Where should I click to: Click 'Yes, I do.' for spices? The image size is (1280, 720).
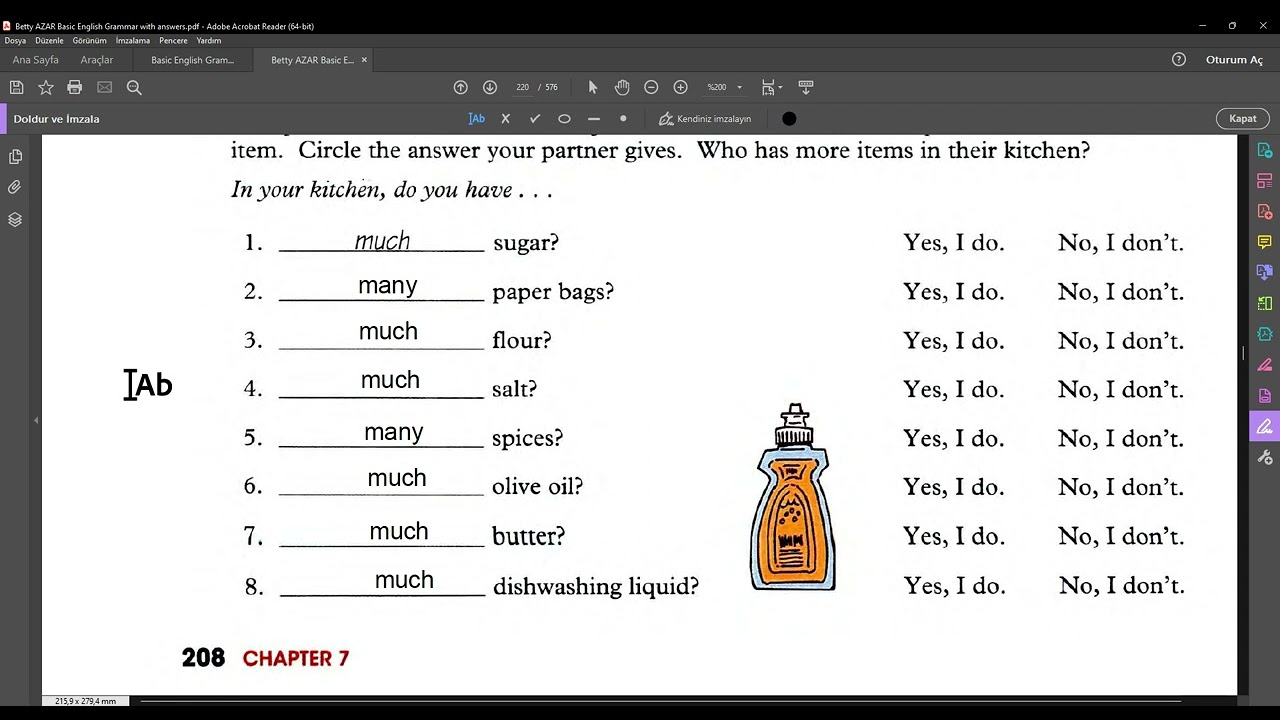[953, 438]
